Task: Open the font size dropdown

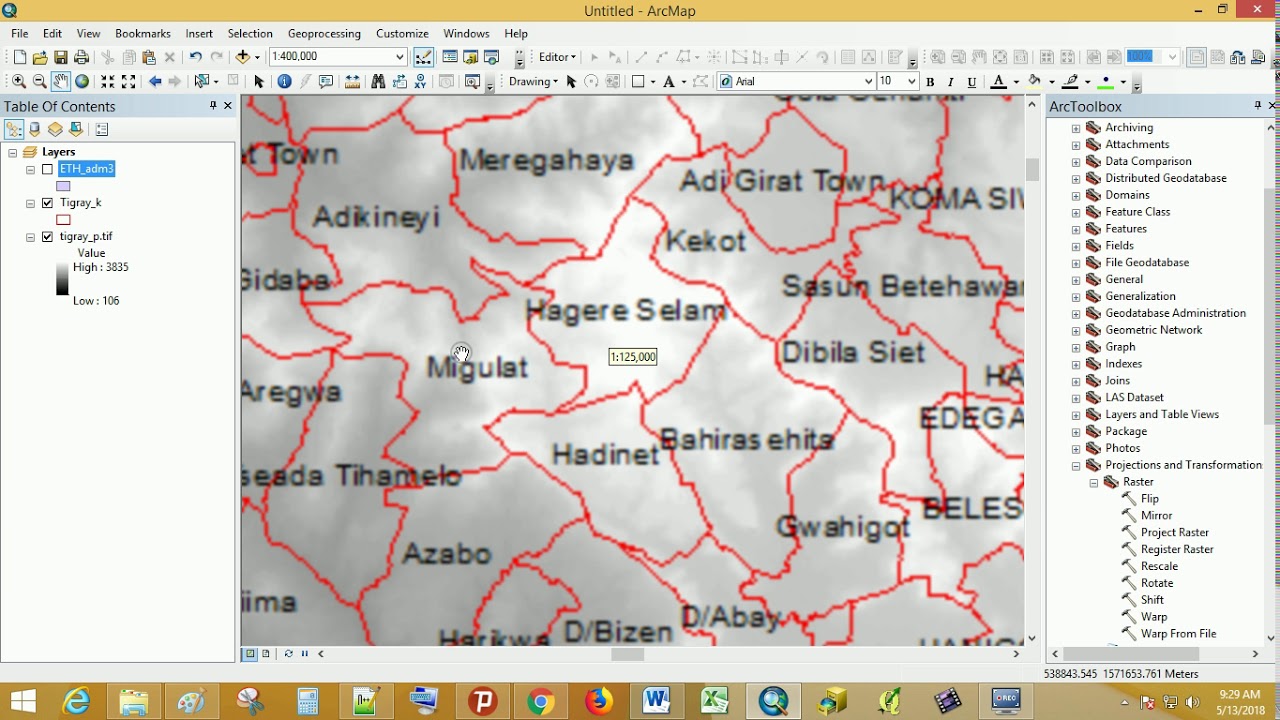Action: [x=911, y=82]
